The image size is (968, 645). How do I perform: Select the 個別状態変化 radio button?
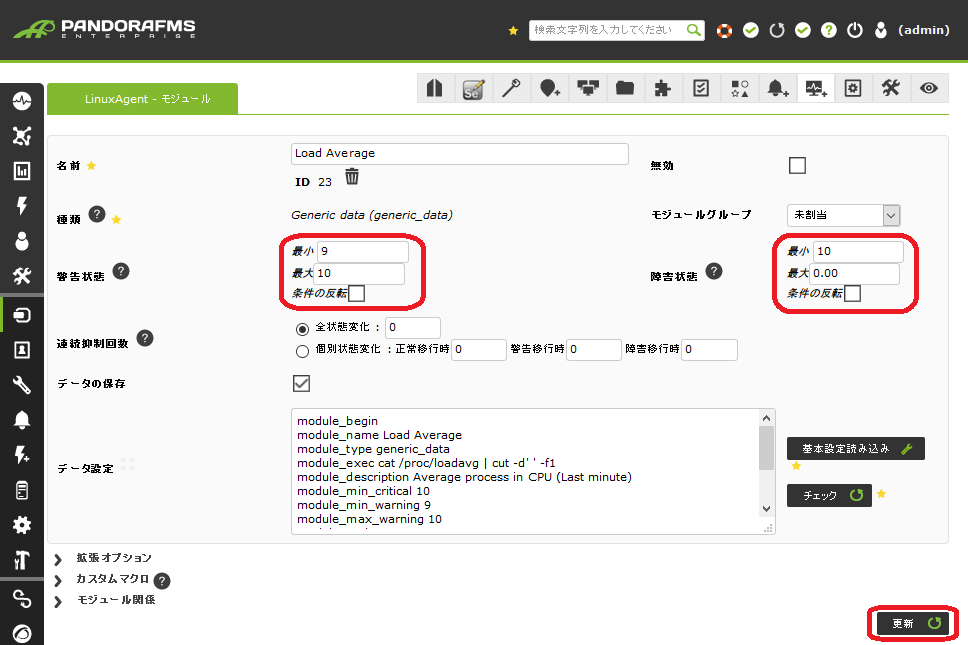[x=302, y=351]
